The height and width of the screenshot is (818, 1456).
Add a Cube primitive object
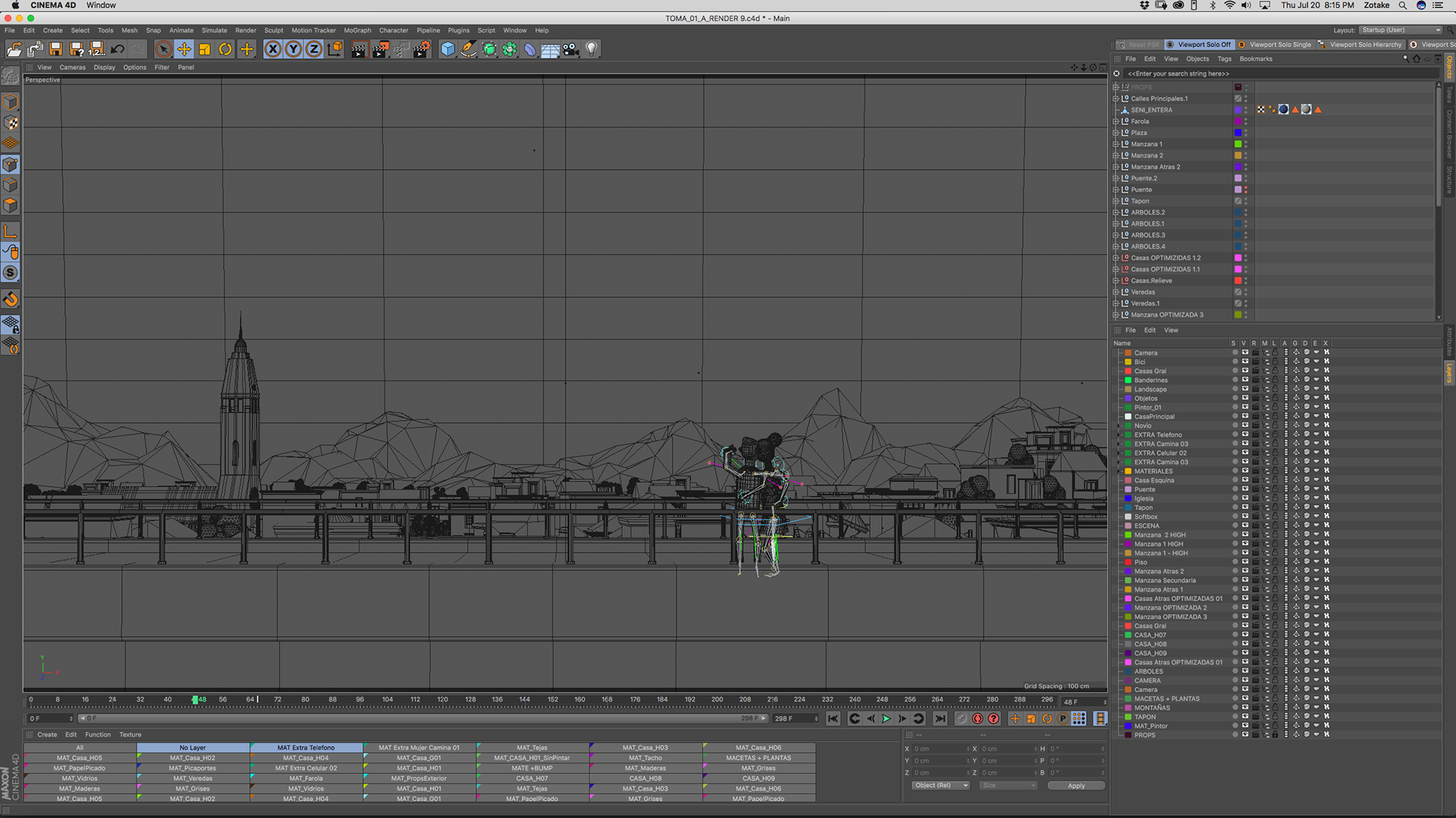click(448, 49)
